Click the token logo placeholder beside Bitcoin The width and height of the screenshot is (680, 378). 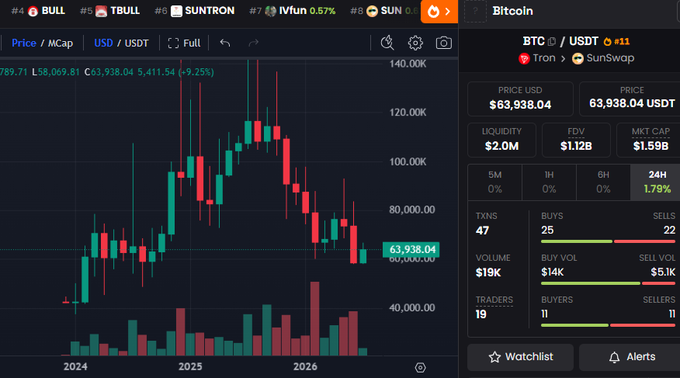(x=475, y=12)
